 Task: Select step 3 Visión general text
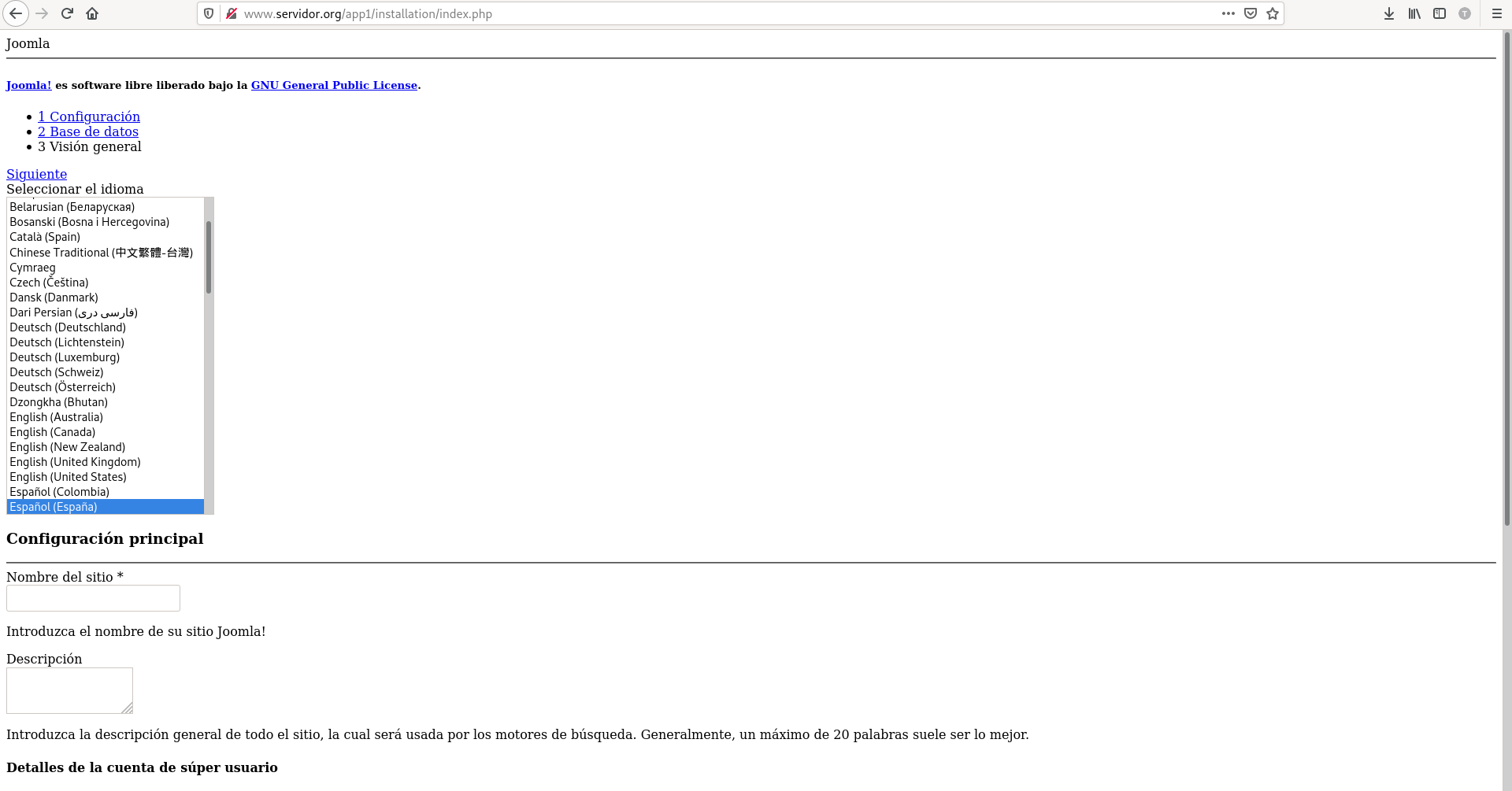pyautogui.click(x=90, y=146)
